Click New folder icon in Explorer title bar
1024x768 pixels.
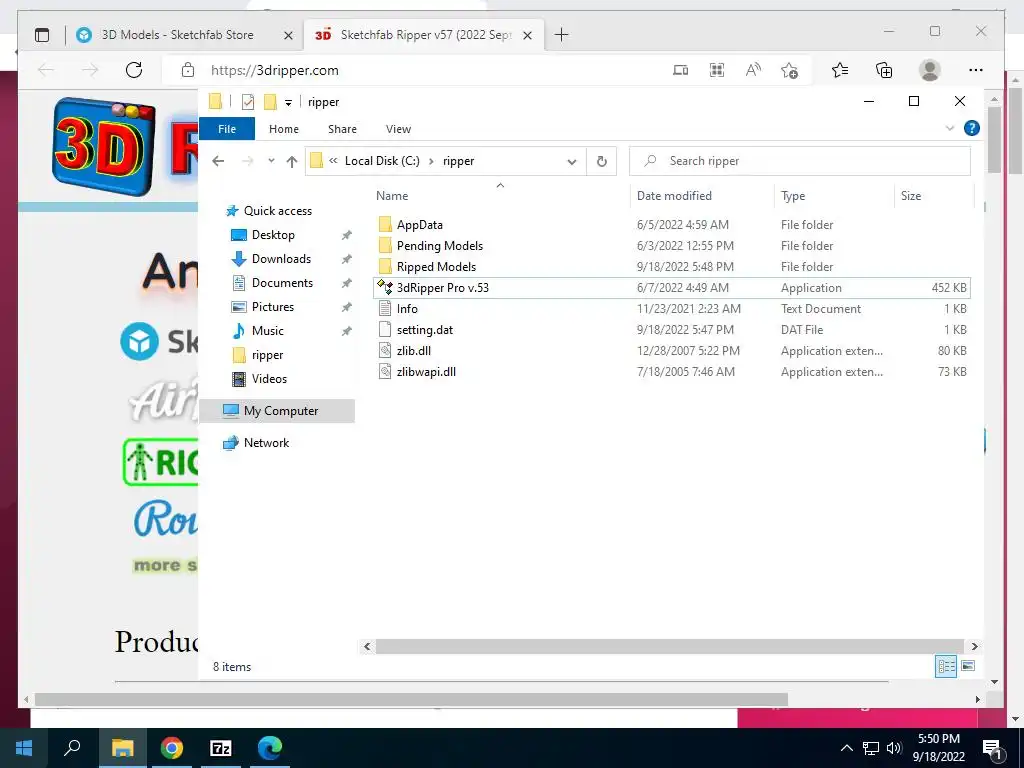tap(270, 102)
